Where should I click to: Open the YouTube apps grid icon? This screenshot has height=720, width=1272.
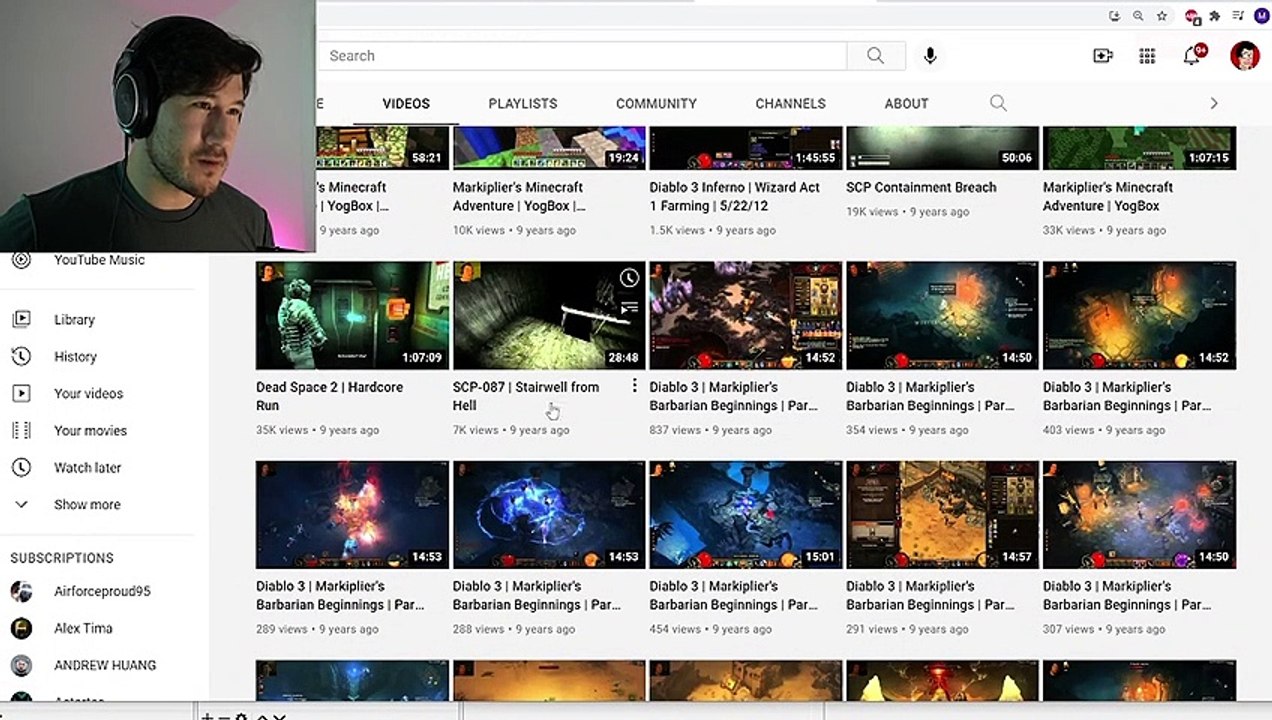pyautogui.click(x=1147, y=56)
